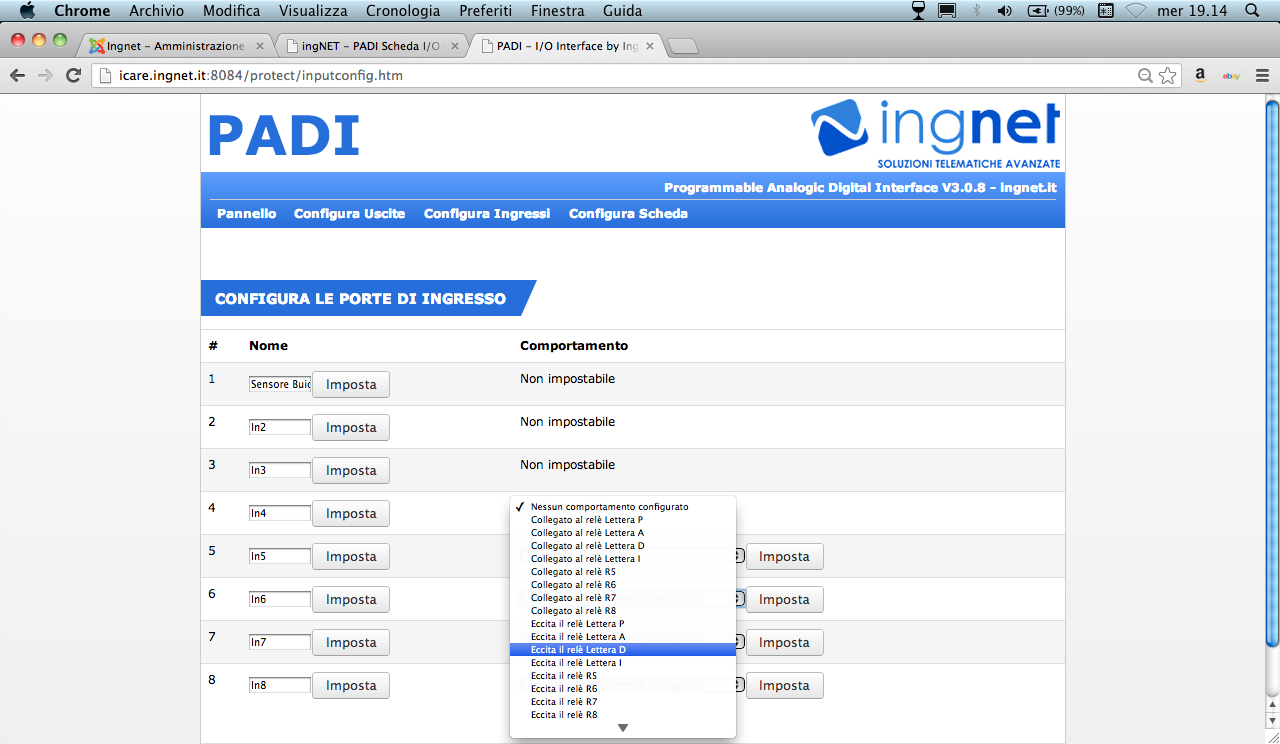
Task: Bookmark this page with the star icon
Action: coord(1167,76)
